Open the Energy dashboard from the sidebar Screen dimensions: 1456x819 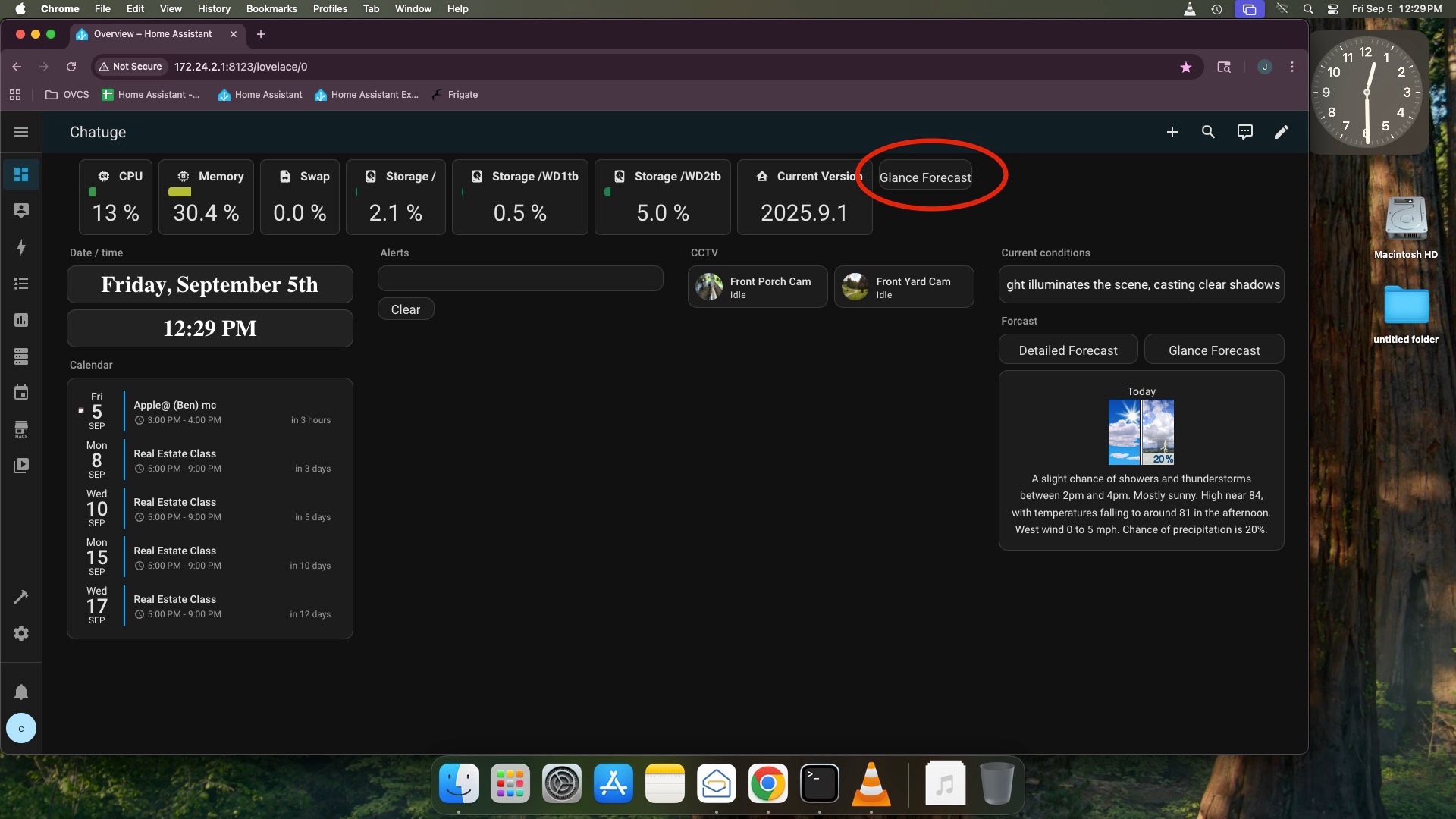21,247
